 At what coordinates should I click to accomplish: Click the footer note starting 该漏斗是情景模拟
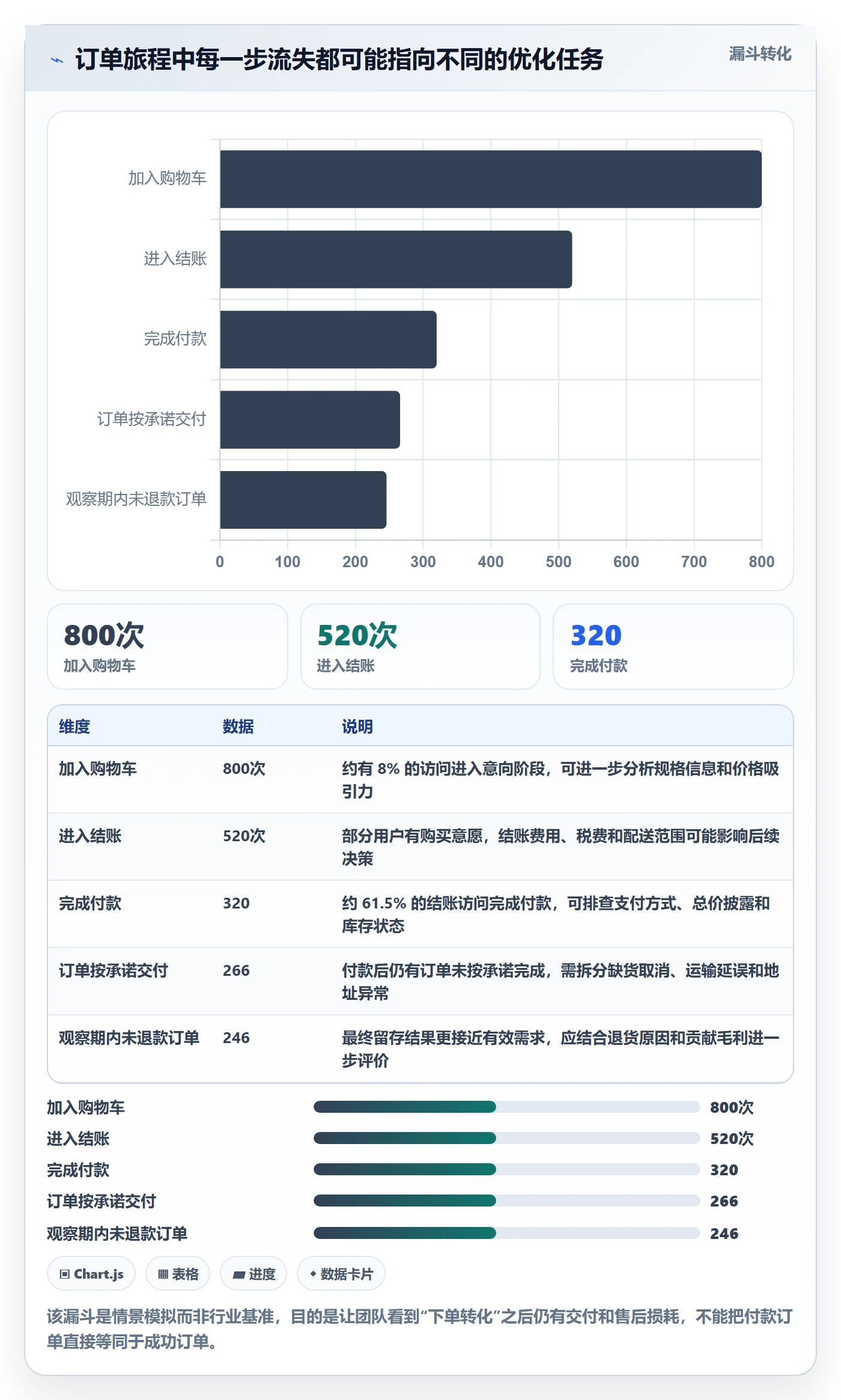420,1329
